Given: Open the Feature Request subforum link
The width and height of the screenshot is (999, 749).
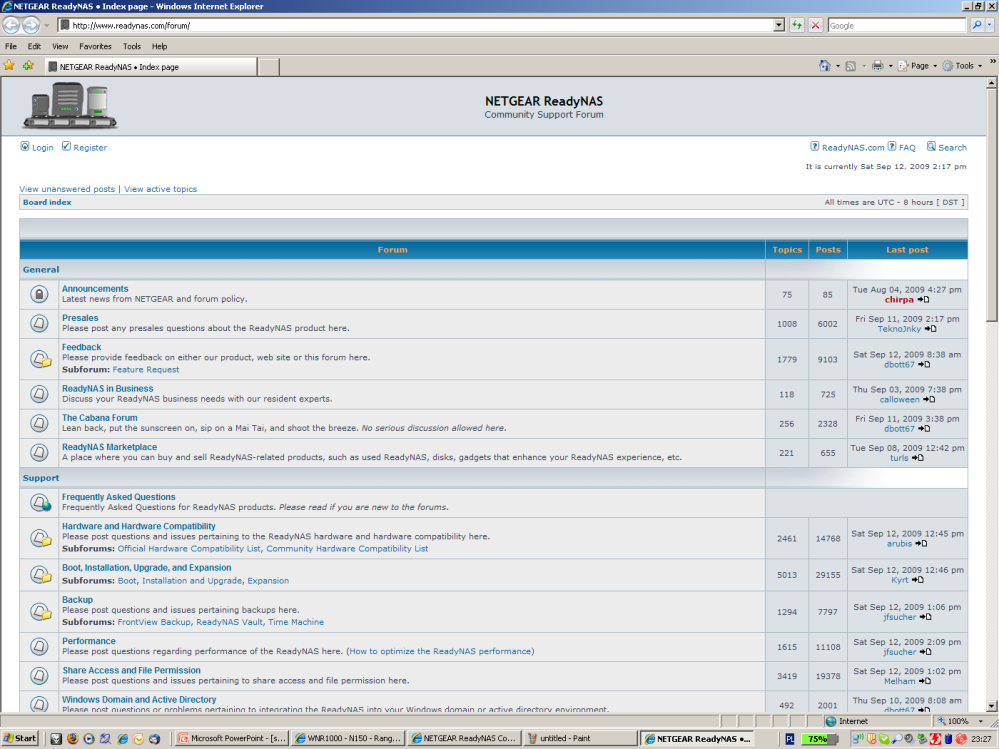Looking at the screenshot, I should (x=146, y=370).
